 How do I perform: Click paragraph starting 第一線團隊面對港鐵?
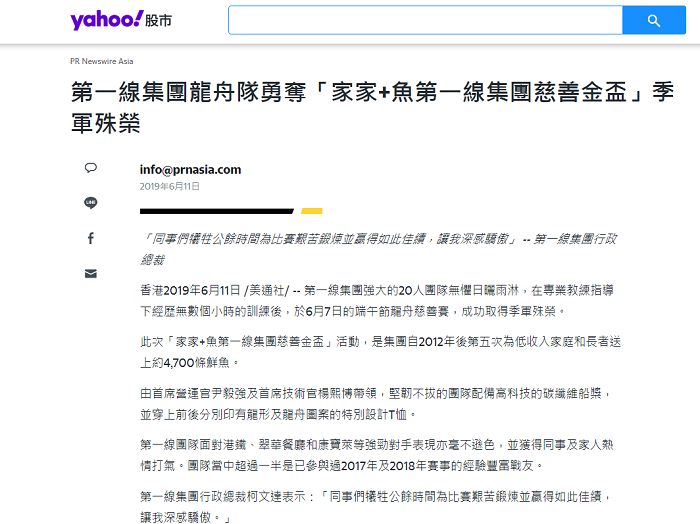(377, 455)
